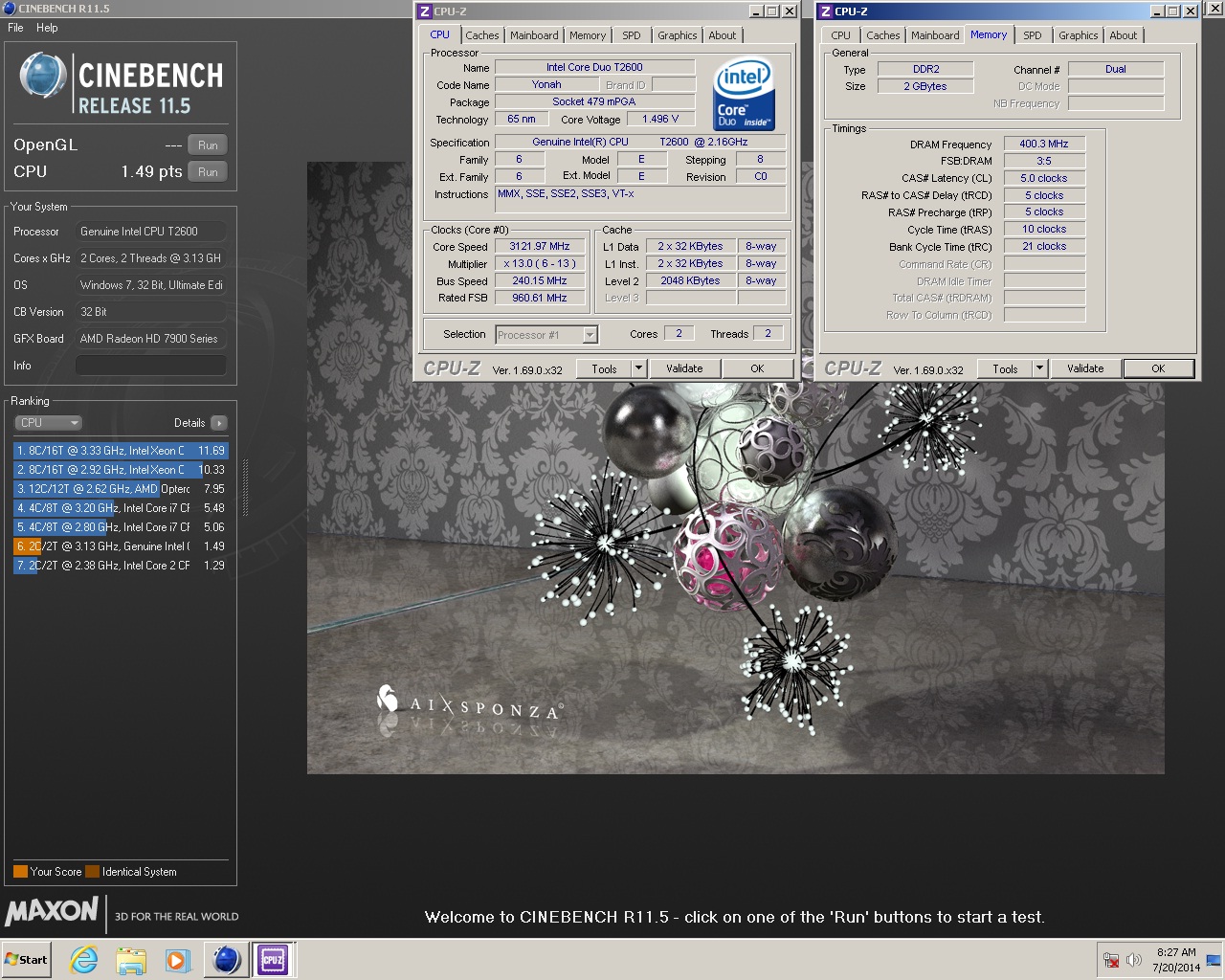The width and height of the screenshot is (1225, 980).
Task: Launch Windows Media Player from taskbar
Action: (x=177, y=959)
